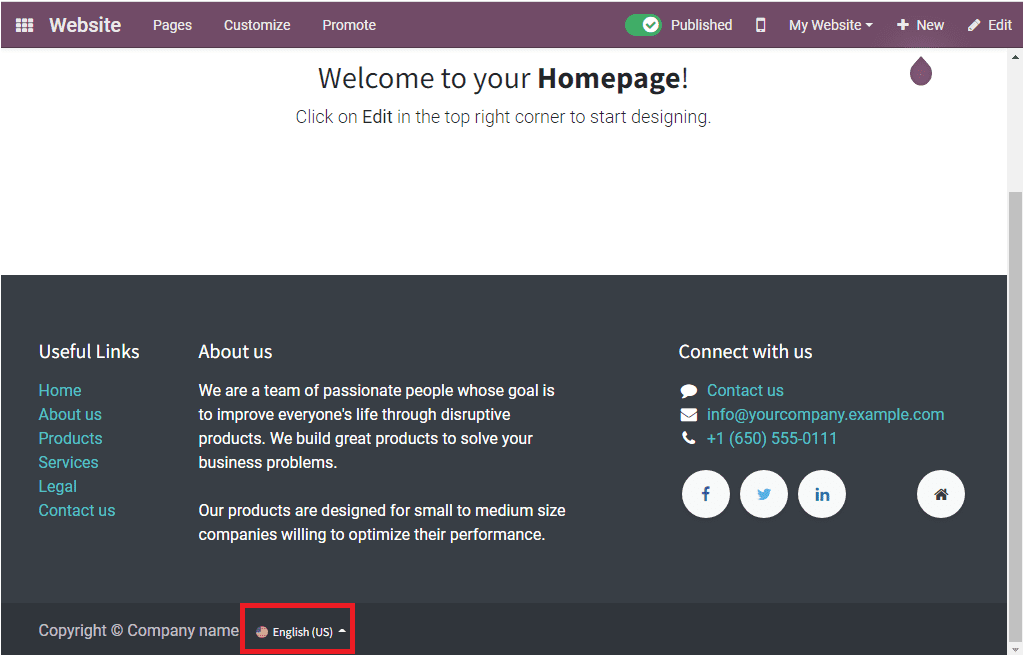This screenshot has width=1024, height=656.
Task: Open the Promote menu
Action: (x=348, y=24)
